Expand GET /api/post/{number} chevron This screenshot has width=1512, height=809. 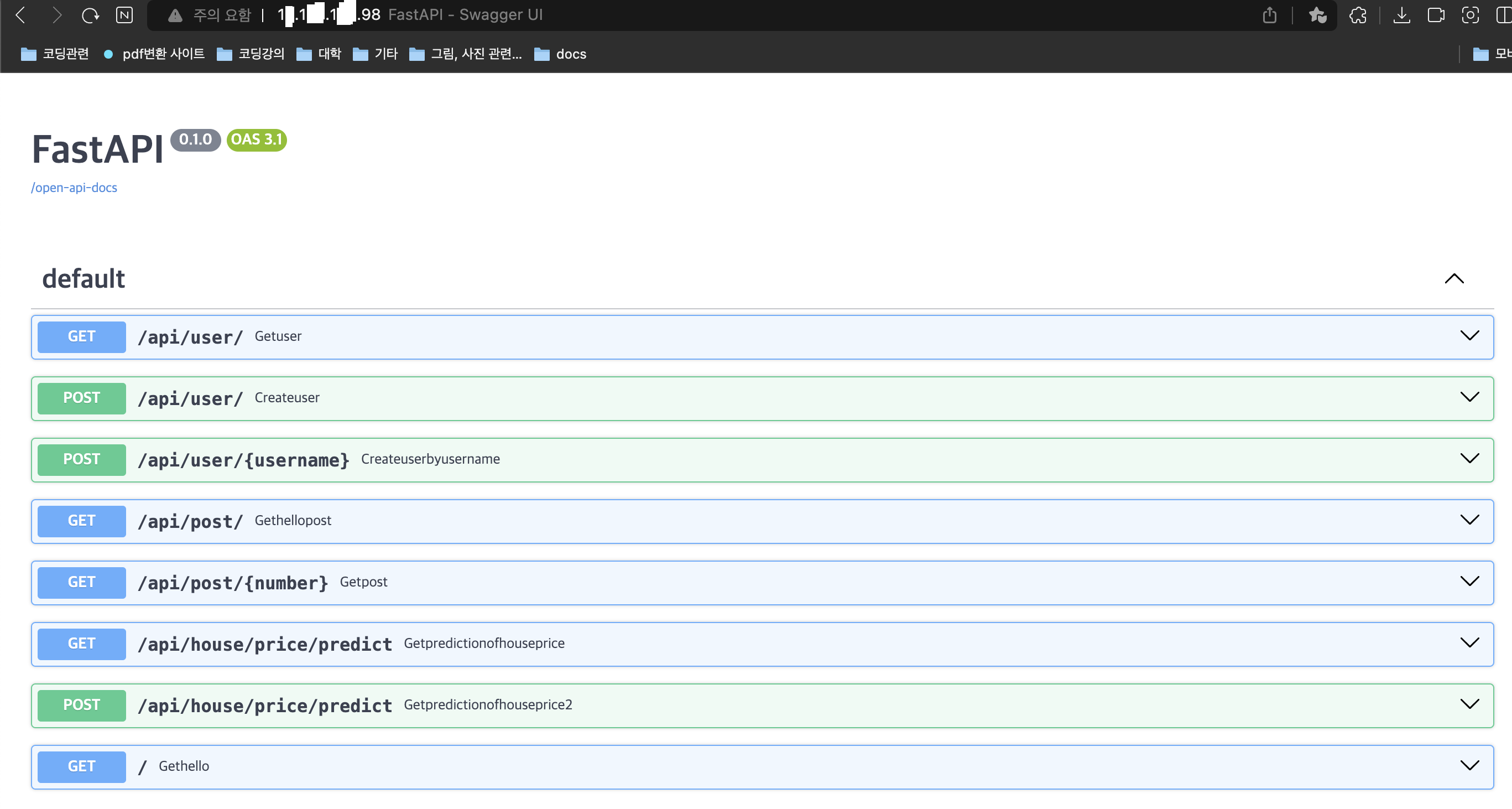pyautogui.click(x=1469, y=581)
